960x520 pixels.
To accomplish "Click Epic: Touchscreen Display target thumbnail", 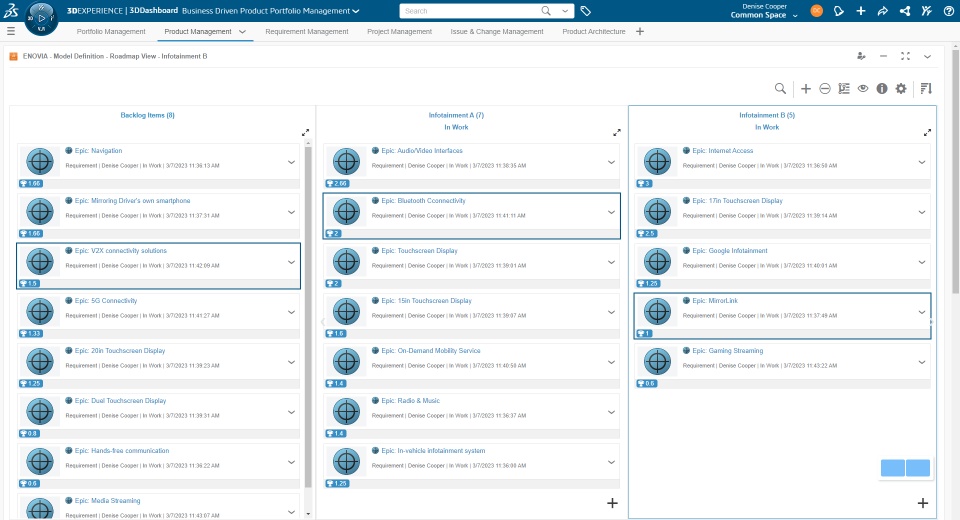I will (x=346, y=262).
